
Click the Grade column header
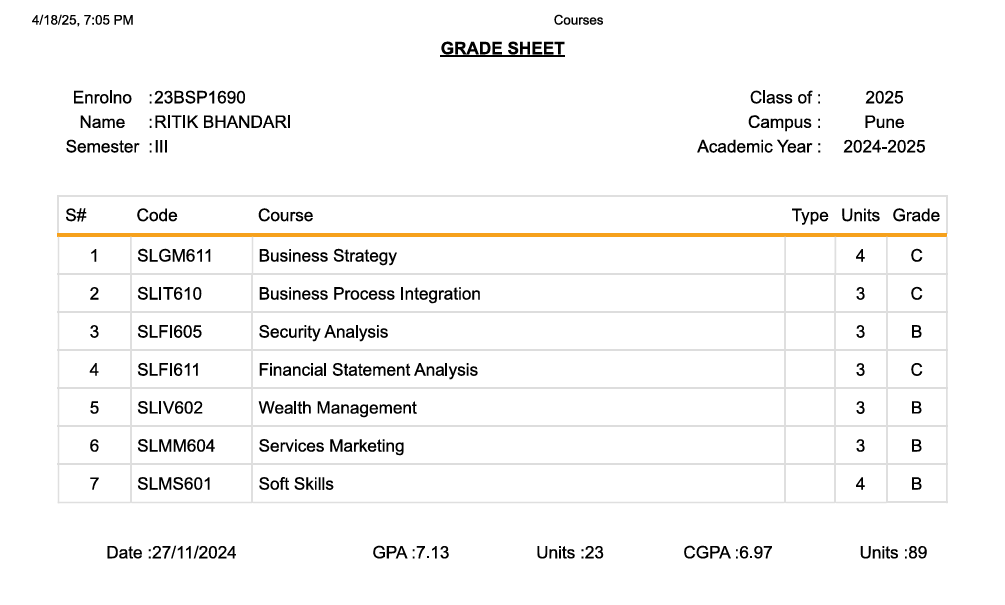916,215
